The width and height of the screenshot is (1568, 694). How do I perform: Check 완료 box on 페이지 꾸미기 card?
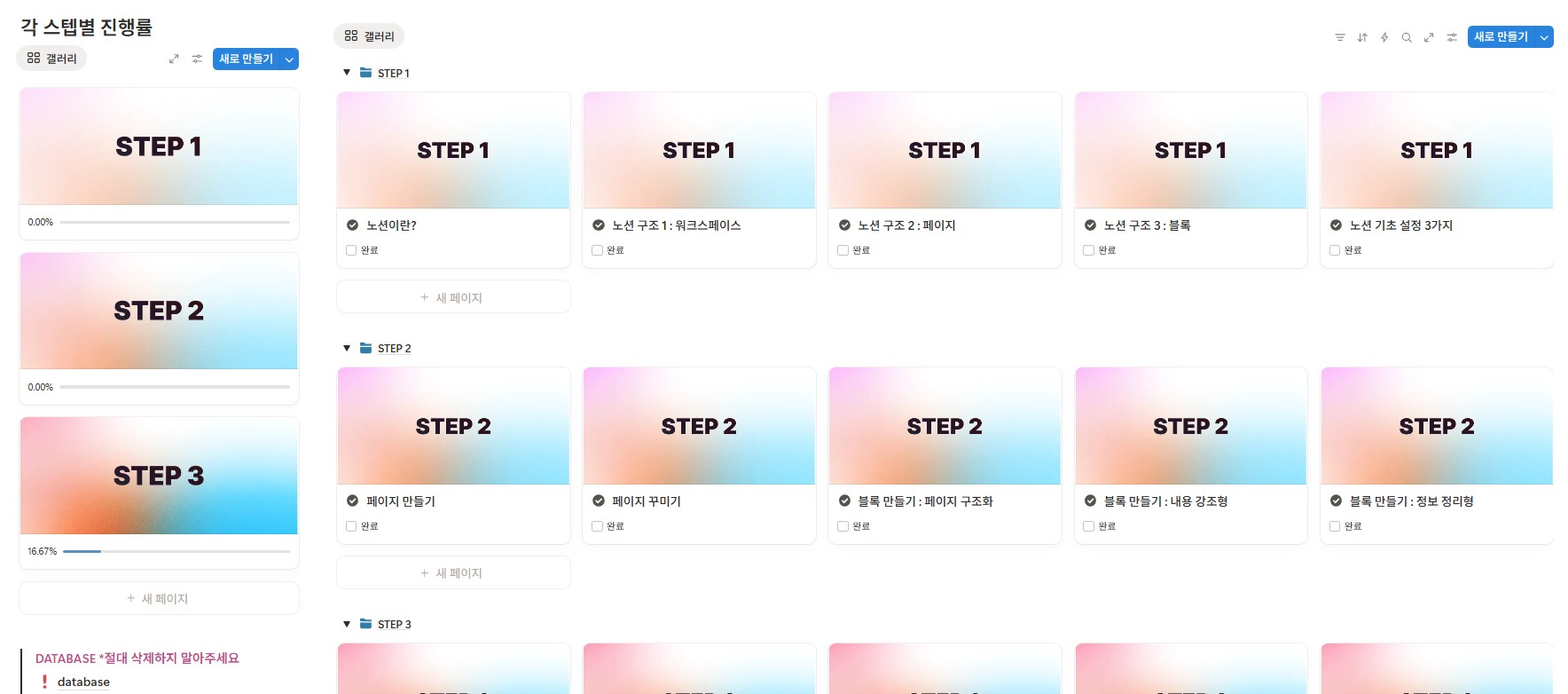coord(597,526)
